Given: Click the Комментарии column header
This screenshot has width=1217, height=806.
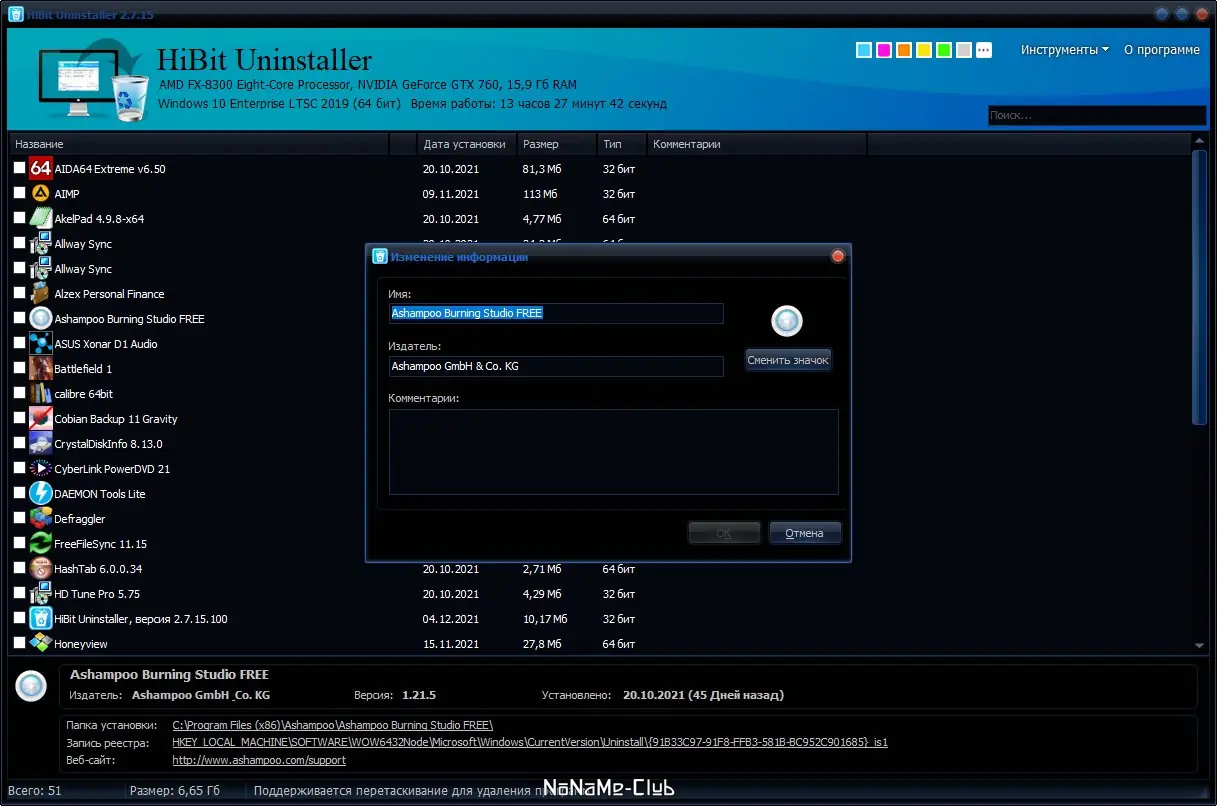Looking at the screenshot, I should tap(757, 144).
